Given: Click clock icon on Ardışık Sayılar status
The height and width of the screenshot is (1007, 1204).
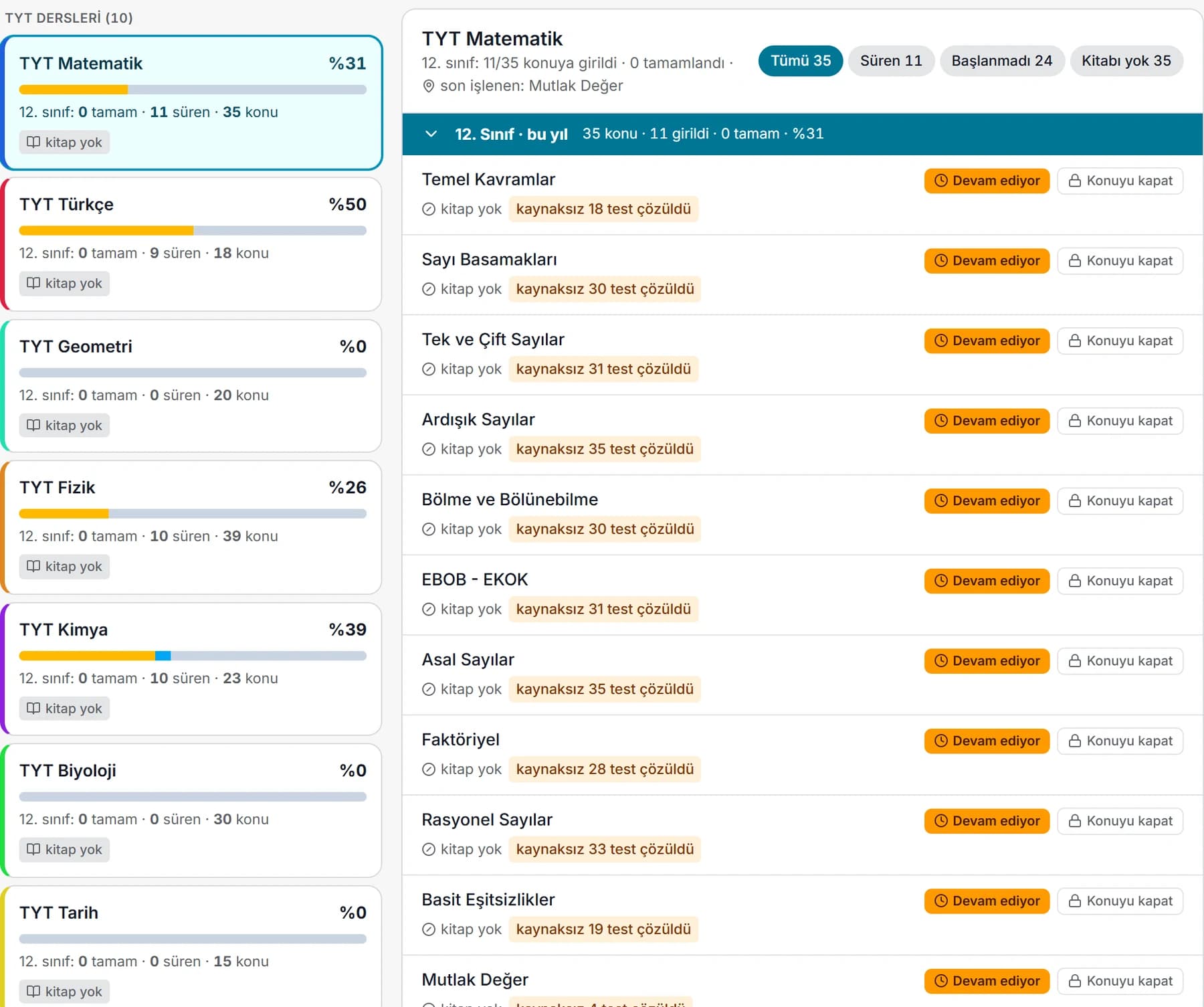Looking at the screenshot, I should tap(941, 421).
